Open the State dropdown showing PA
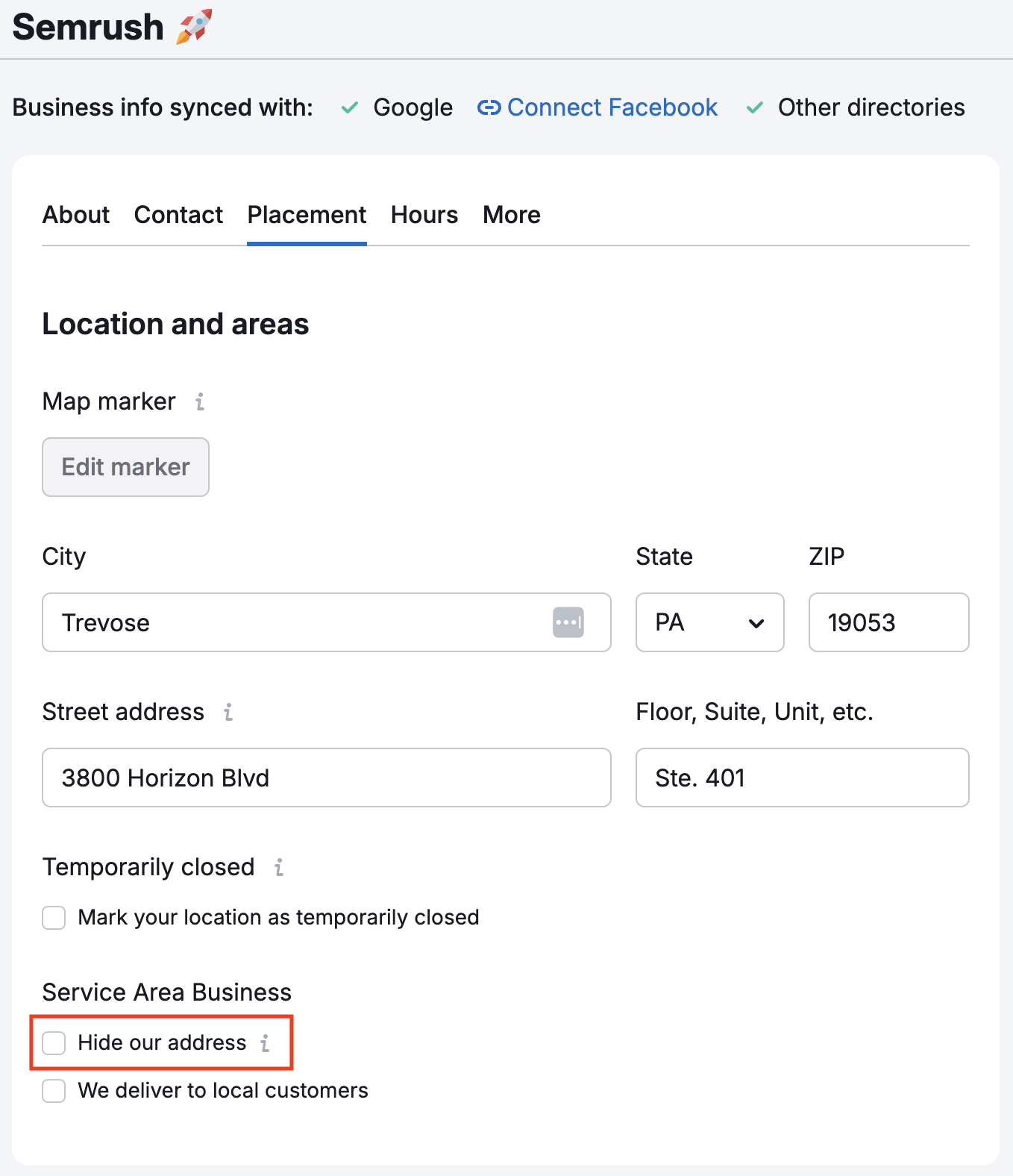Screen dimensions: 1013x1176 tap(709, 622)
